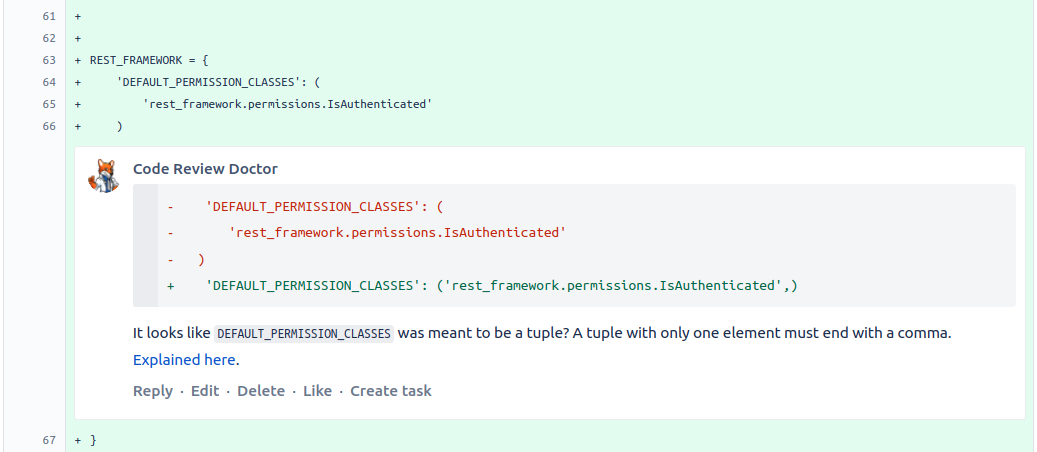Open the 'Explained here' link
Viewport: 1037px width, 452px height.
pos(185,360)
